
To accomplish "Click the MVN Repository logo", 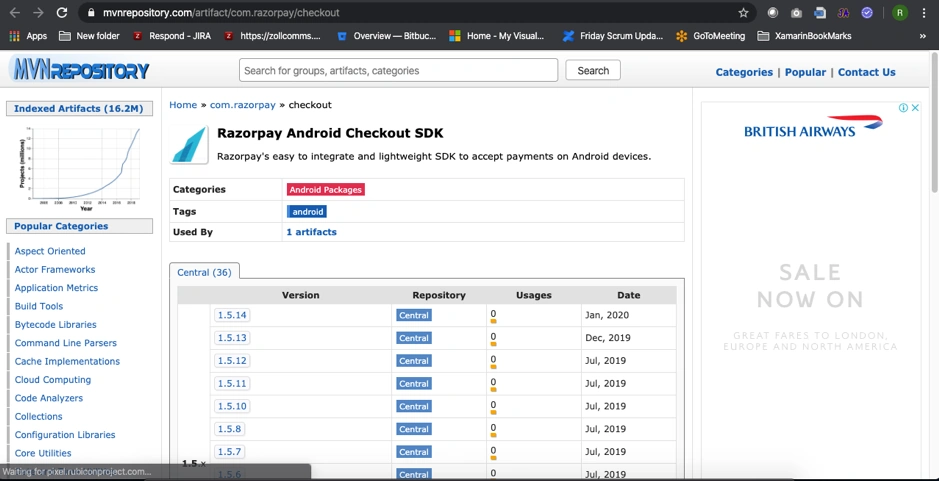I will tap(80, 69).
